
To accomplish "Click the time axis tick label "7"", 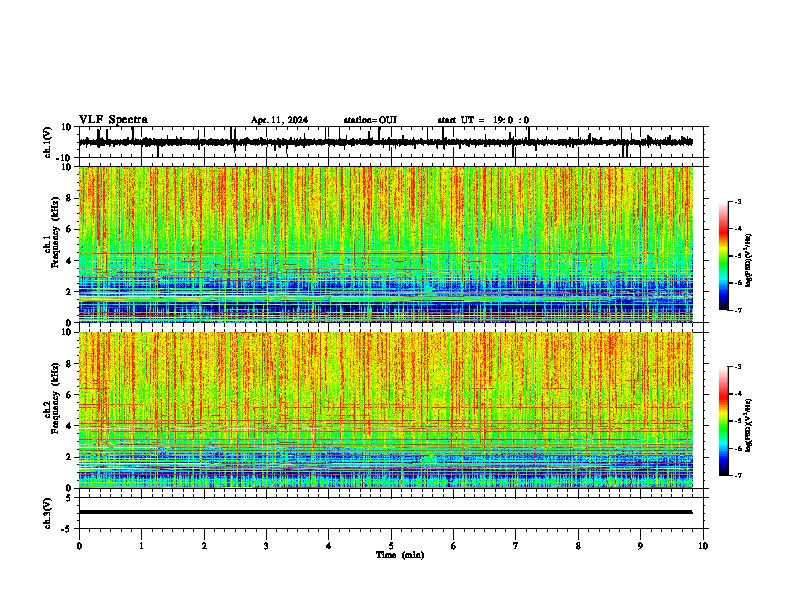I will 516,546.
